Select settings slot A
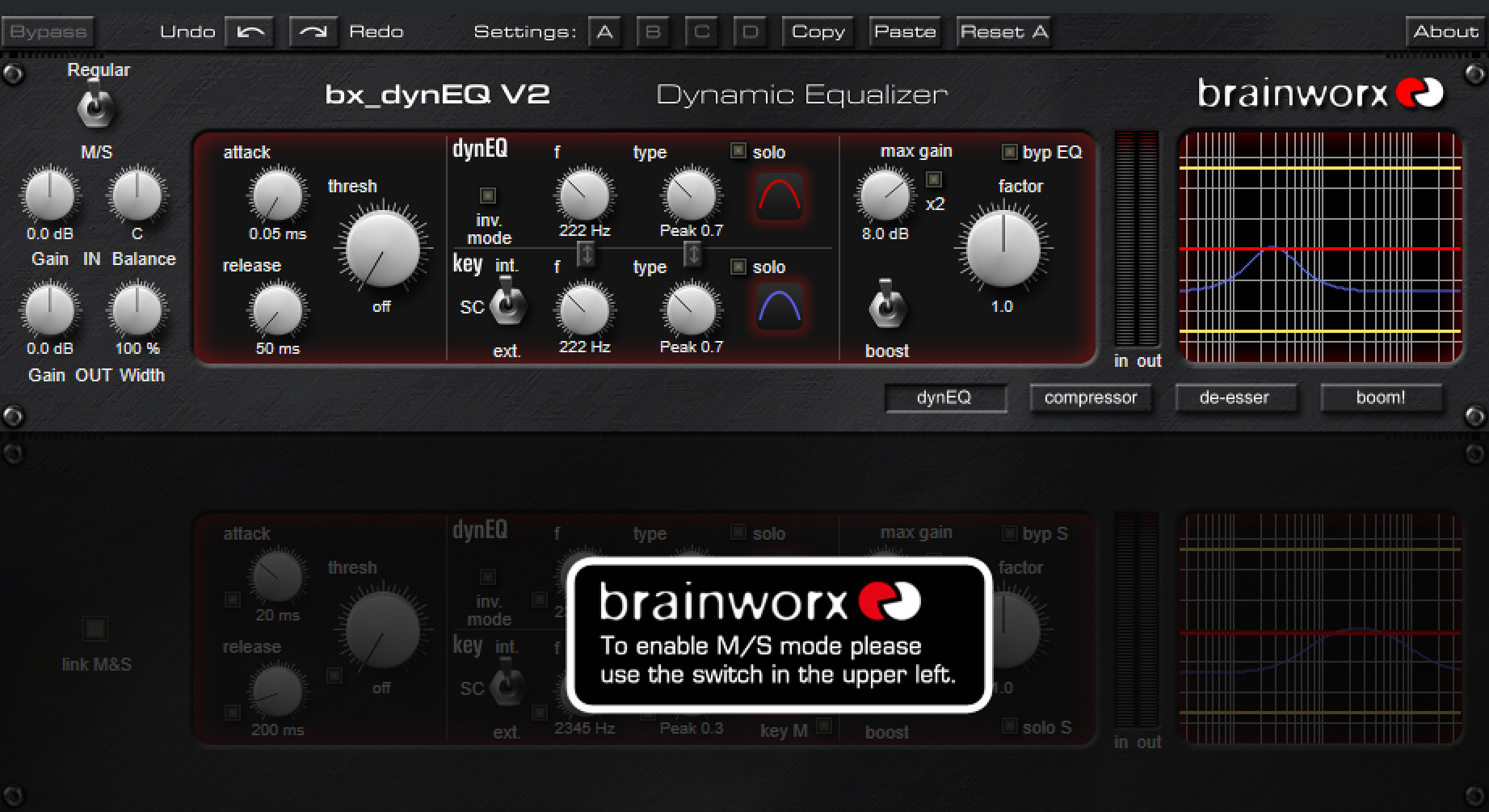 coord(604,32)
